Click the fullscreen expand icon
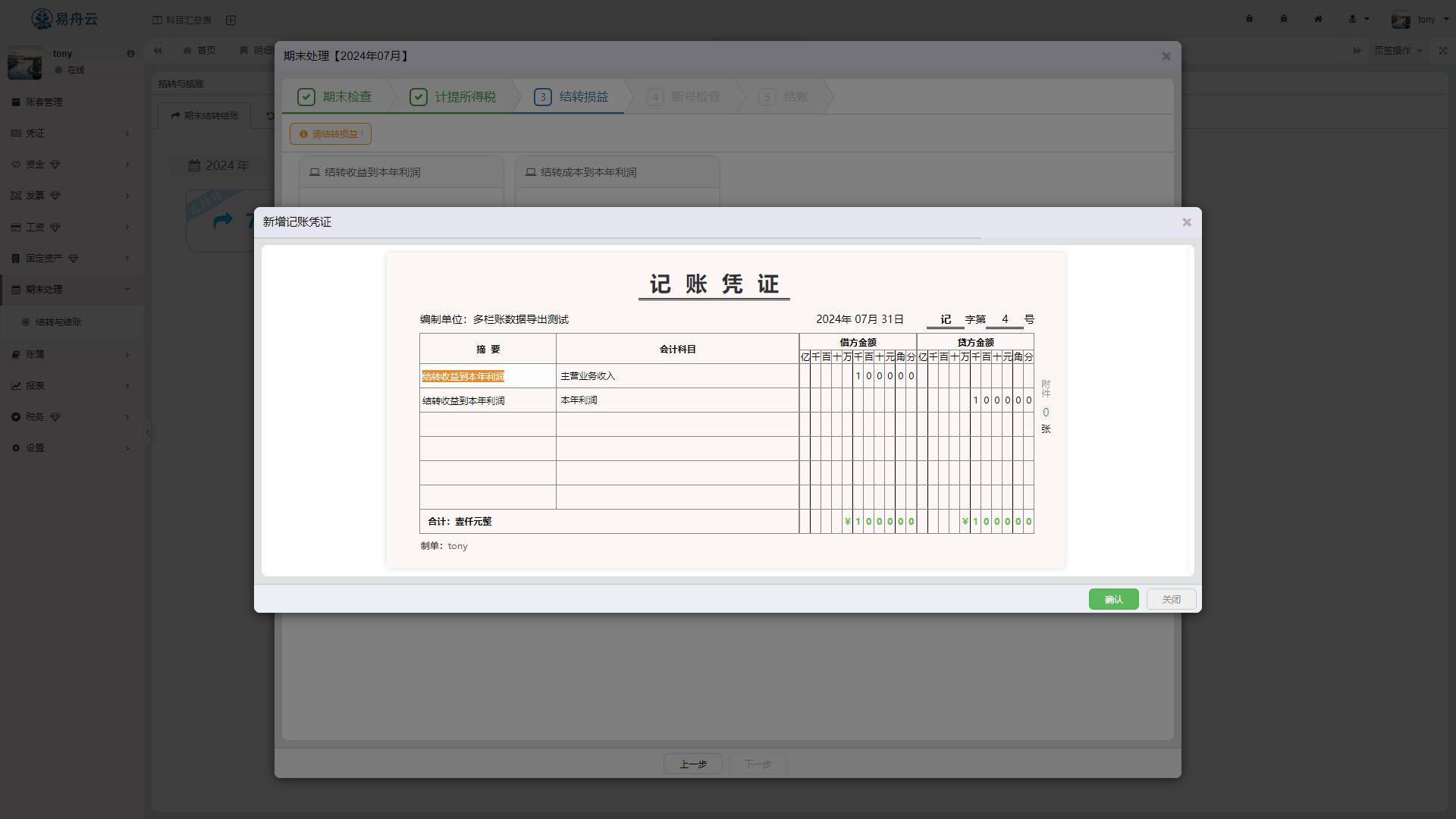1456x819 pixels. (1443, 51)
